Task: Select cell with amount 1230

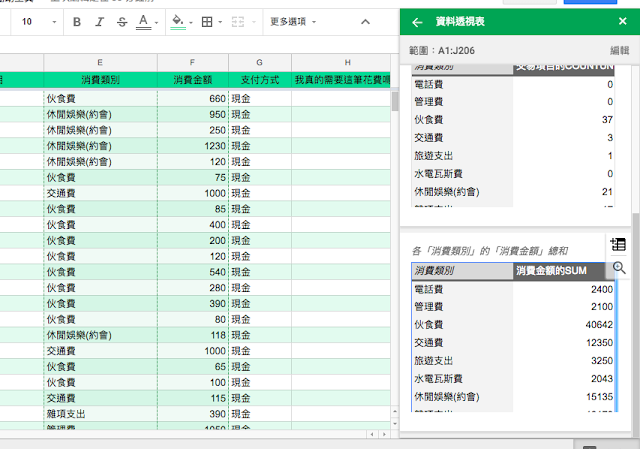Action: pyautogui.click(x=193, y=146)
